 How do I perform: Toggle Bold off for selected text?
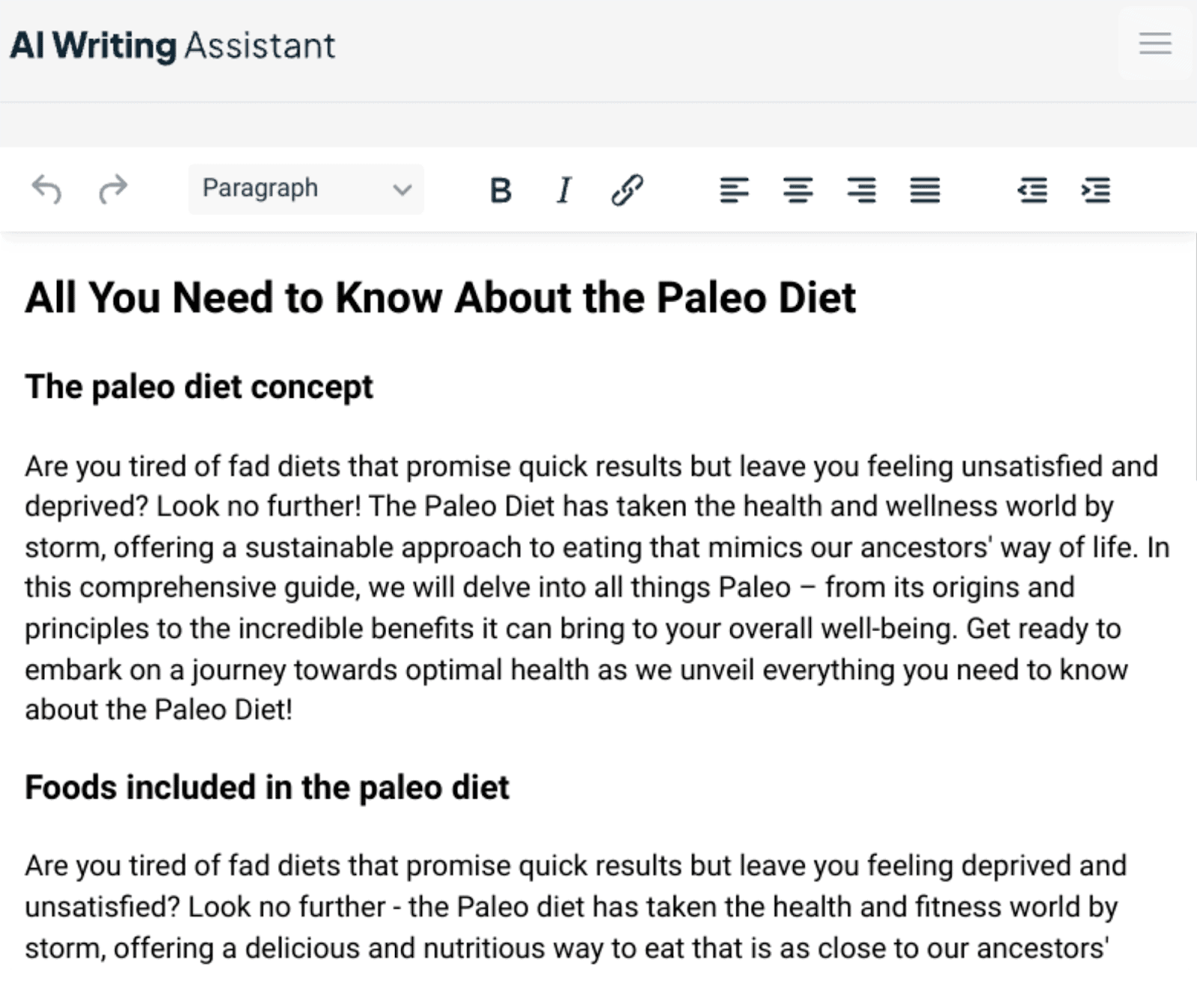(500, 189)
